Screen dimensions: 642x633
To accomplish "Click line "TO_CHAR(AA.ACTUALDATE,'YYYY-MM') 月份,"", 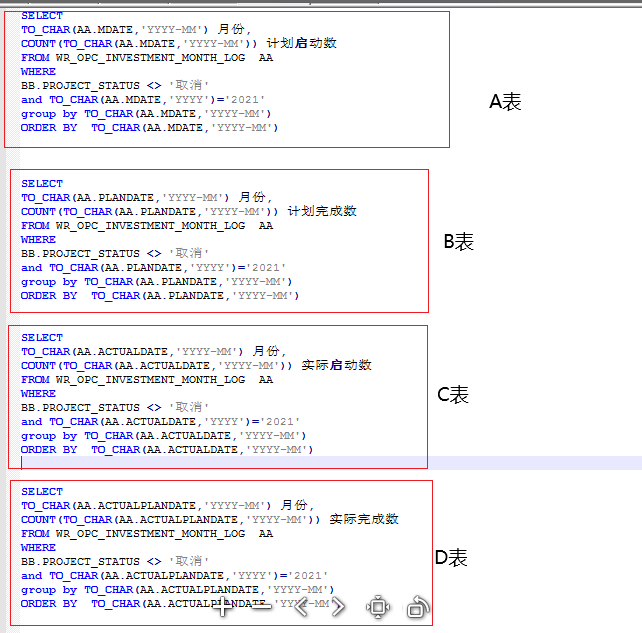I will (153, 351).
